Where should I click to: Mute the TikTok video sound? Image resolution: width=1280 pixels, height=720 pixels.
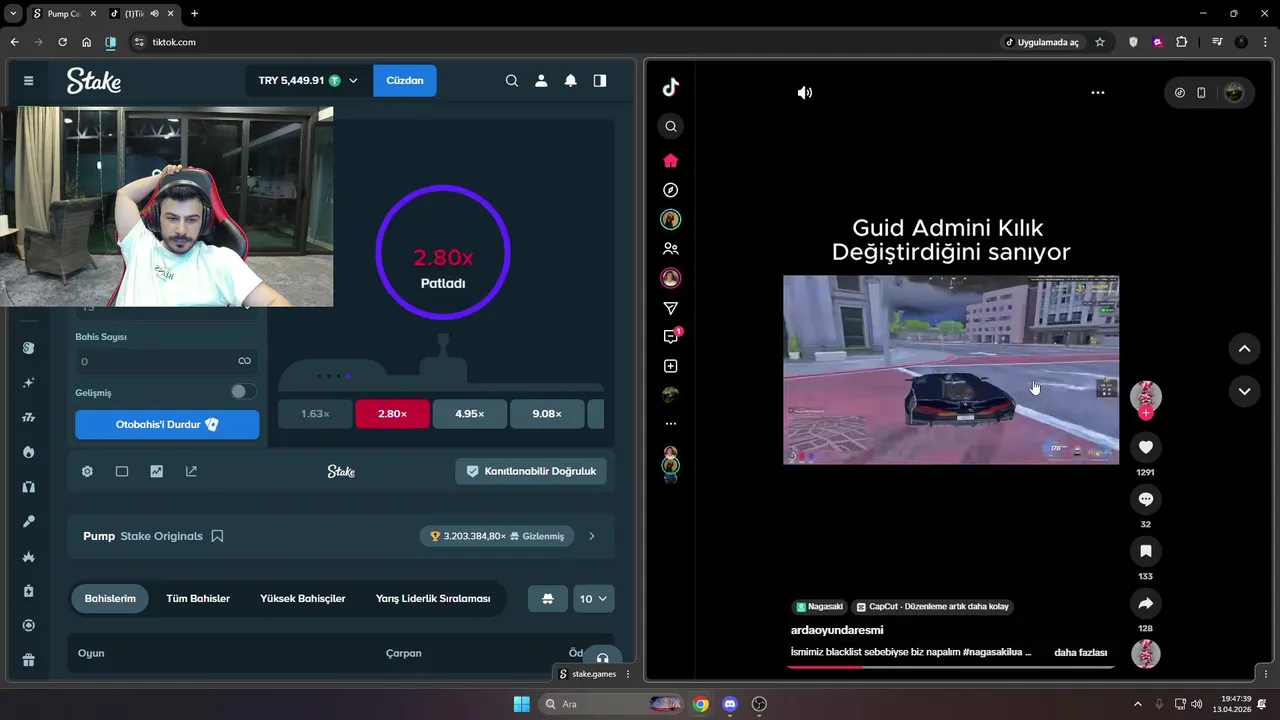(805, 93)
